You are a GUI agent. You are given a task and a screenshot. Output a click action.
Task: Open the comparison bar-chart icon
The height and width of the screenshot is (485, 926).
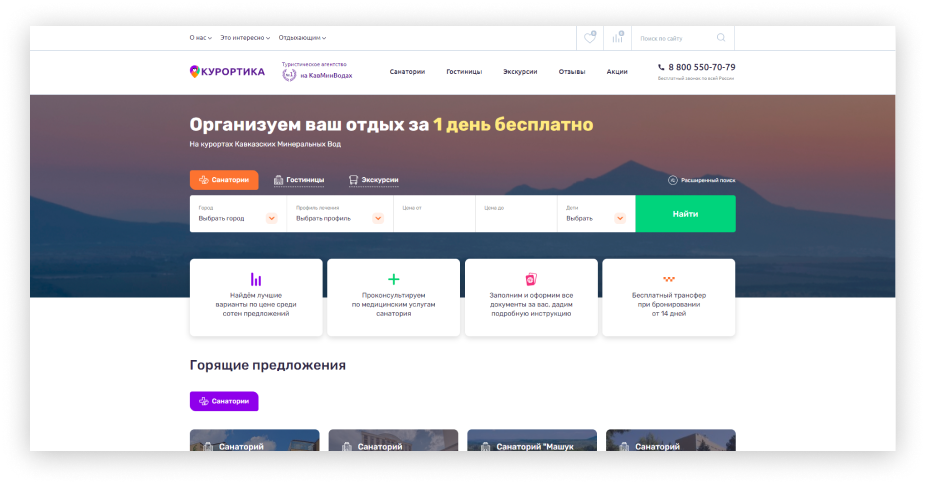pos(618,38)
